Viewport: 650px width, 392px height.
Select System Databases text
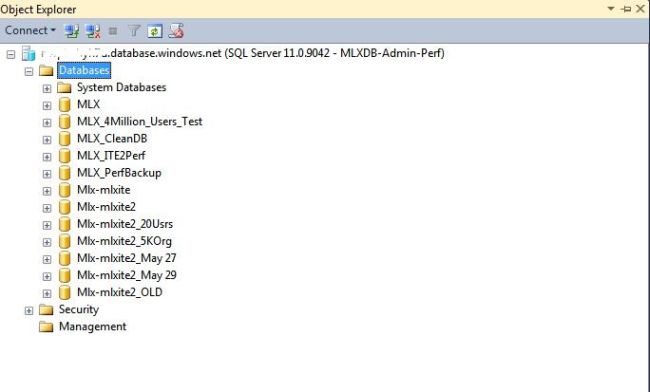point(121,87)
